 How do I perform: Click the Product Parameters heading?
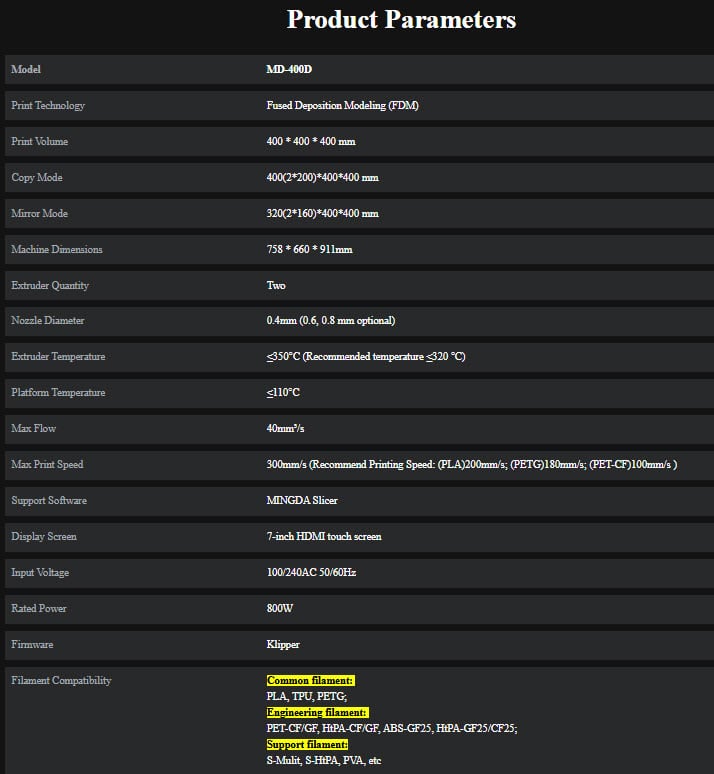pos(401,19)
